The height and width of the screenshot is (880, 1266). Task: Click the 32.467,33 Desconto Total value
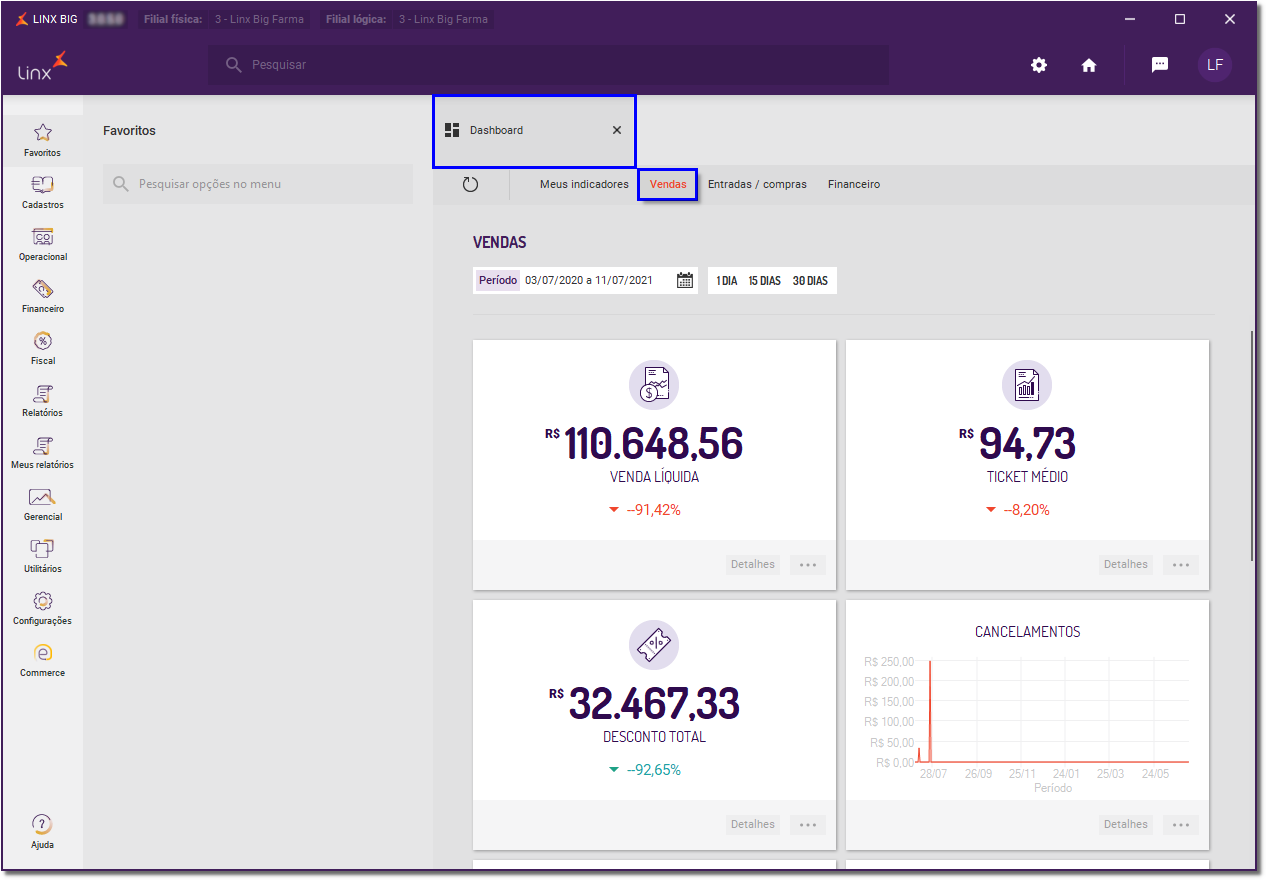pos(654,704)
